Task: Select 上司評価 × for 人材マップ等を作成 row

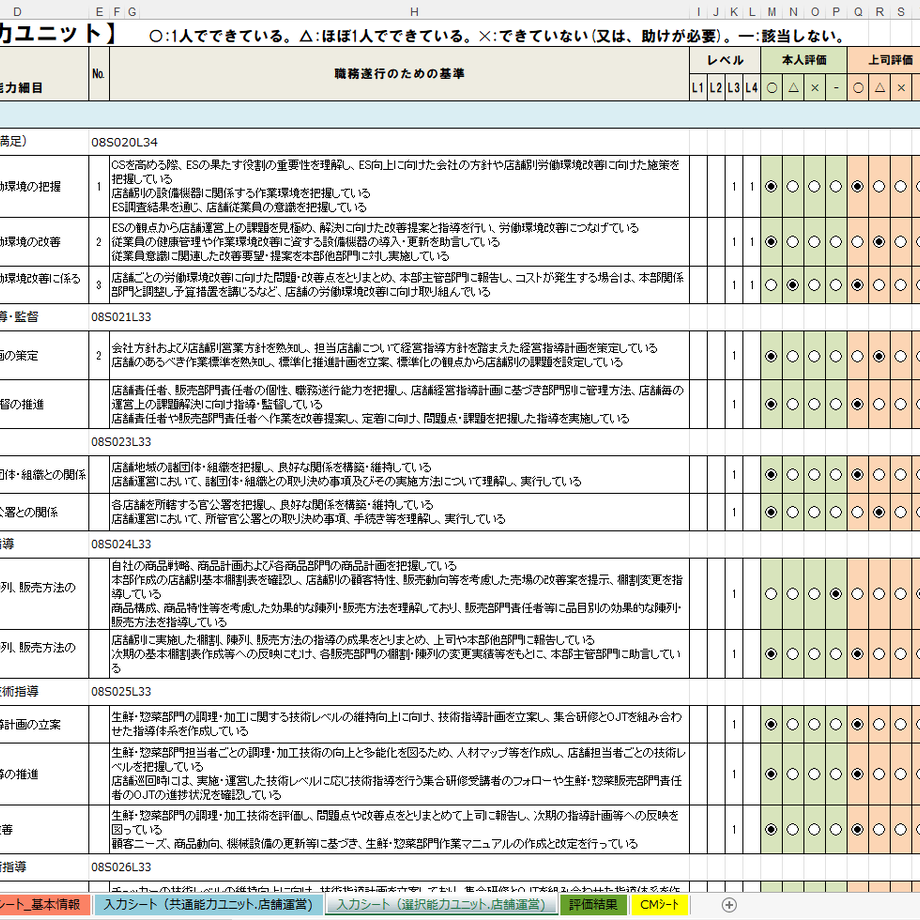Action: 901,774
